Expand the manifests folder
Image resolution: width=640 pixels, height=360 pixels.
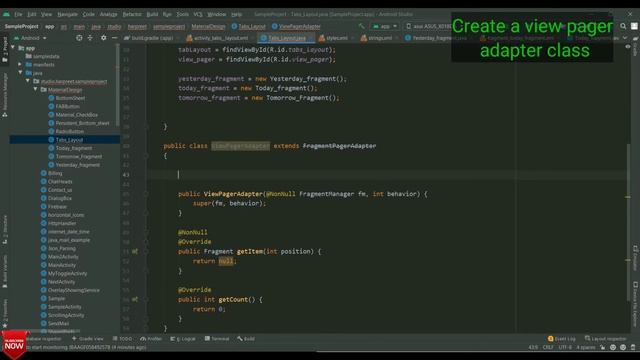click(20, 64)
